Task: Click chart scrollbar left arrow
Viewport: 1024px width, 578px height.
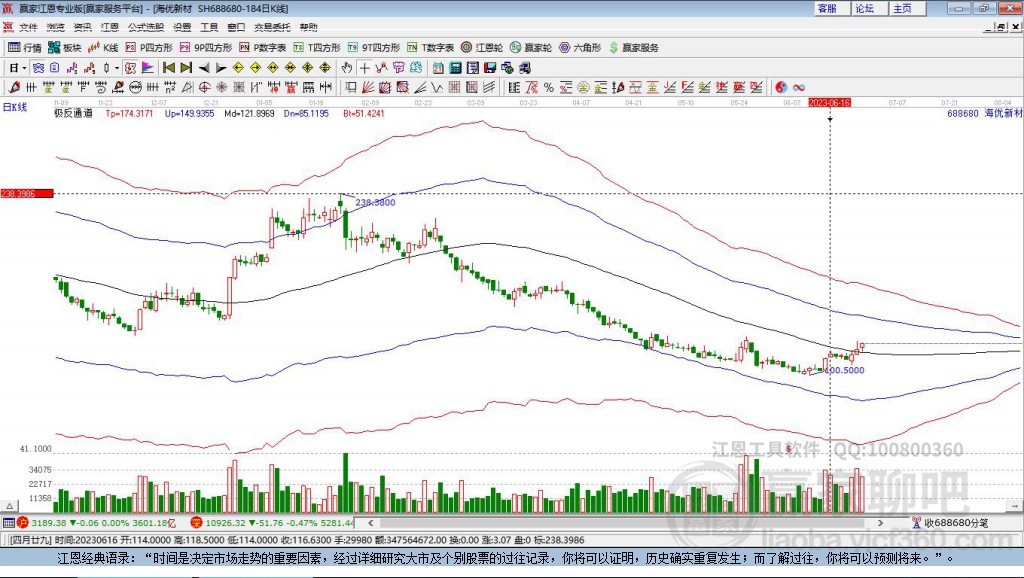Action: (x=370, y=522)
